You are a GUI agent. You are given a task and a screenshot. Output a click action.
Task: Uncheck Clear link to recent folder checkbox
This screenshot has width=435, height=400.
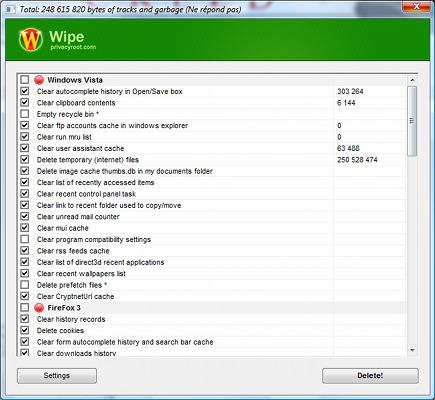click(25, 205)
